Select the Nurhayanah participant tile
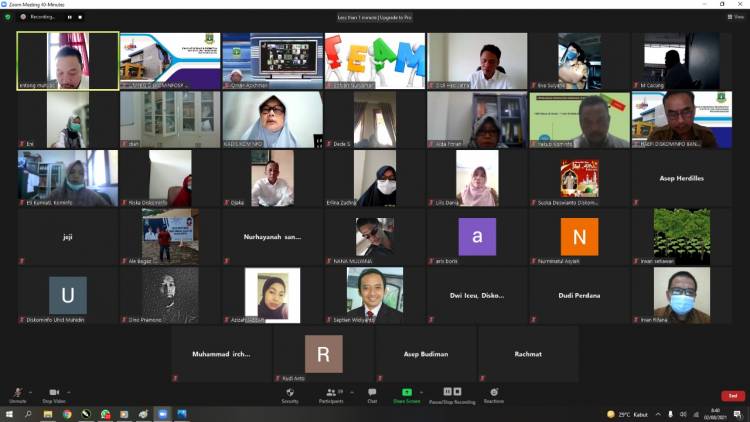The image size is (750, 422). [x=272, y=237]
